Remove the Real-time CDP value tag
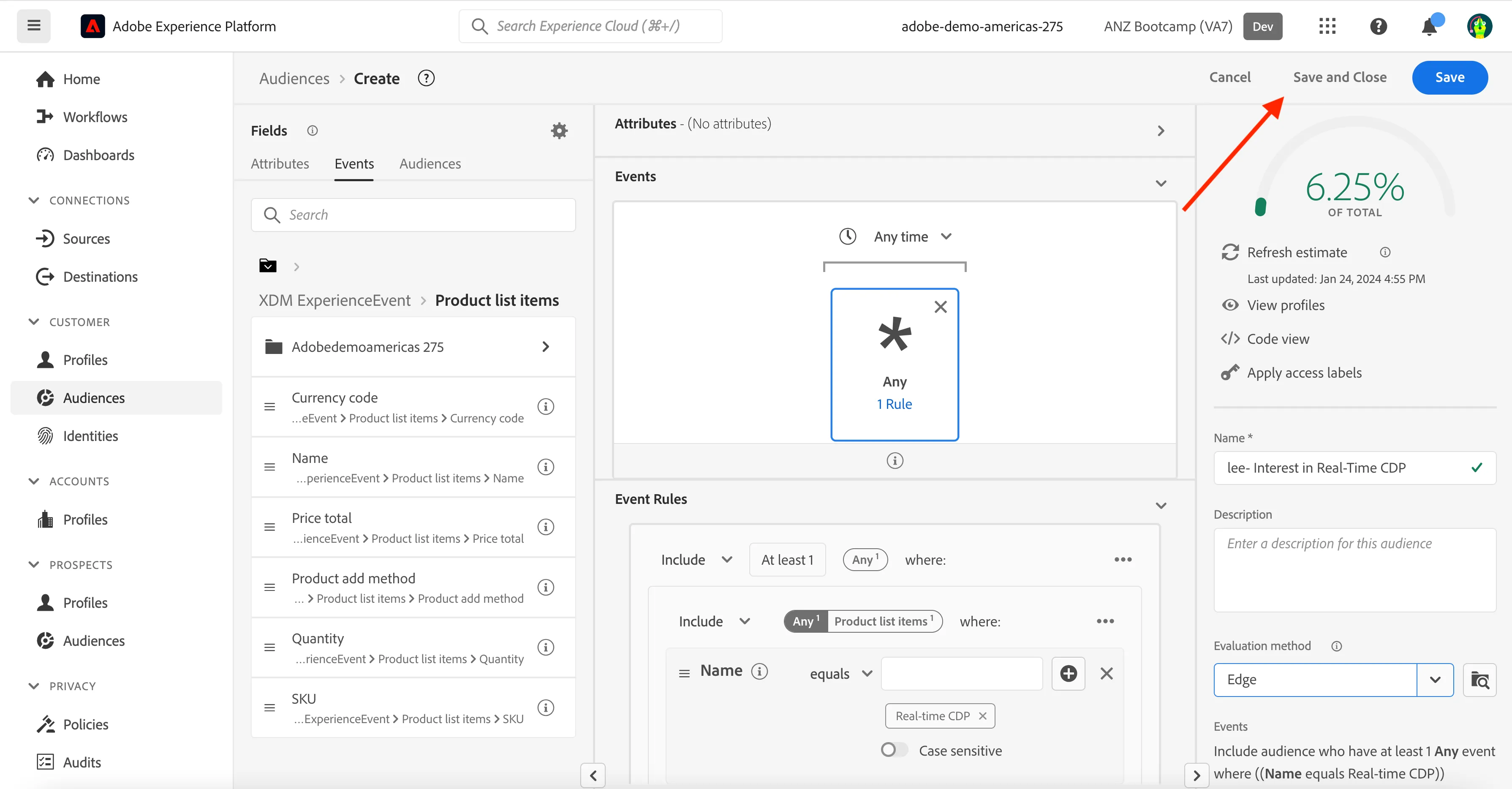 (982, 716)
